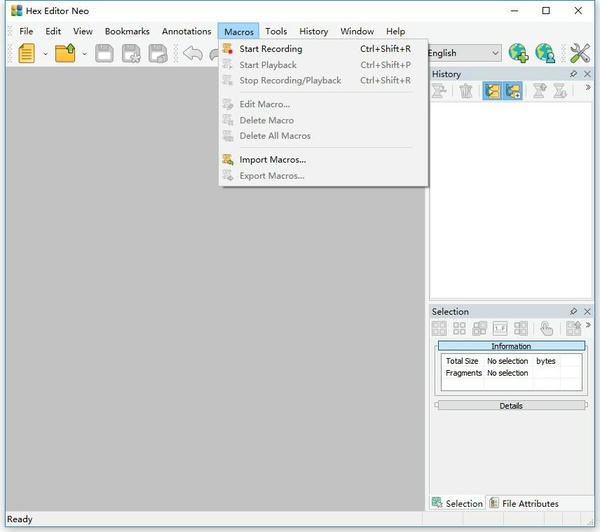
Task: Choose Import Macros... menu entry
Action: tap(323, 160)
